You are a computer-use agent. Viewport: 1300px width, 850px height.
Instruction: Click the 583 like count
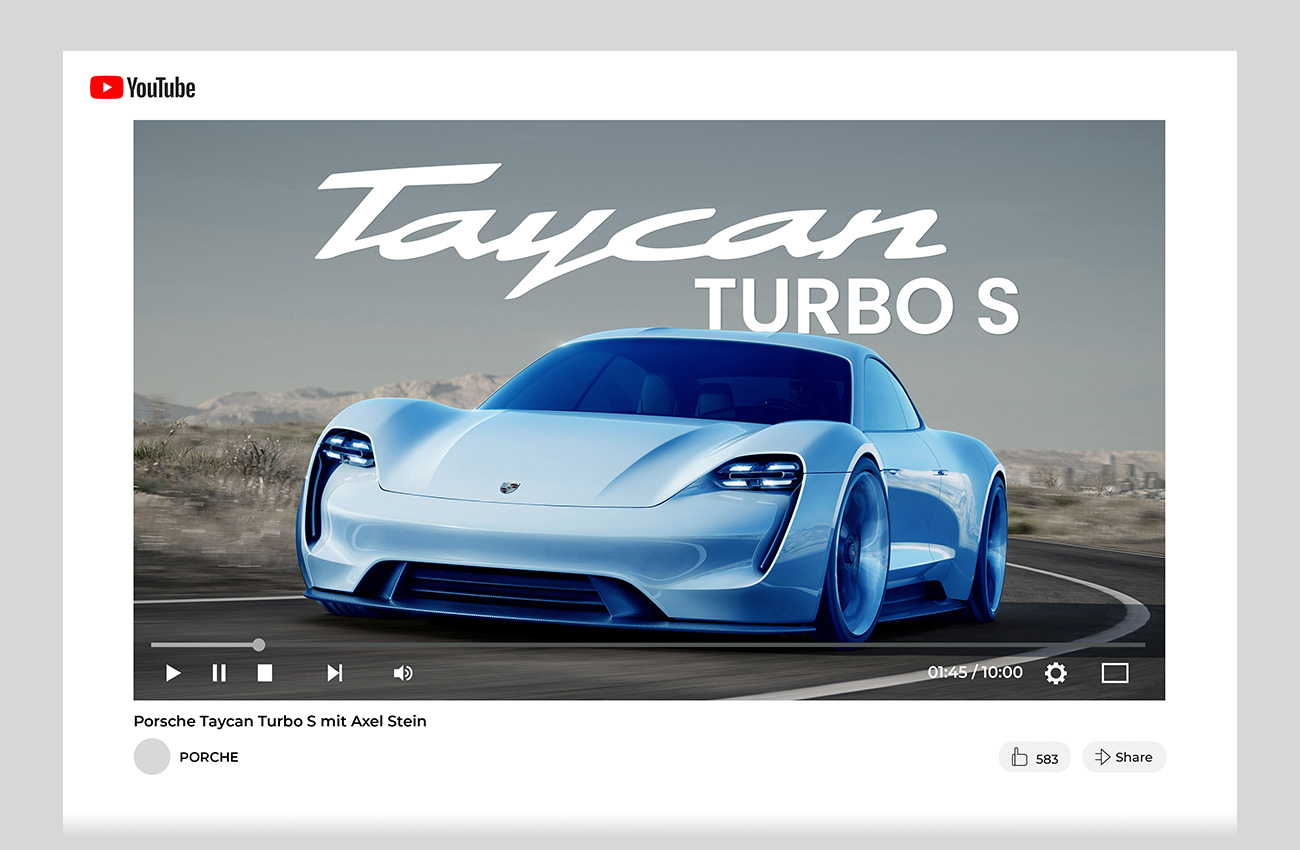click(1047, 758)
